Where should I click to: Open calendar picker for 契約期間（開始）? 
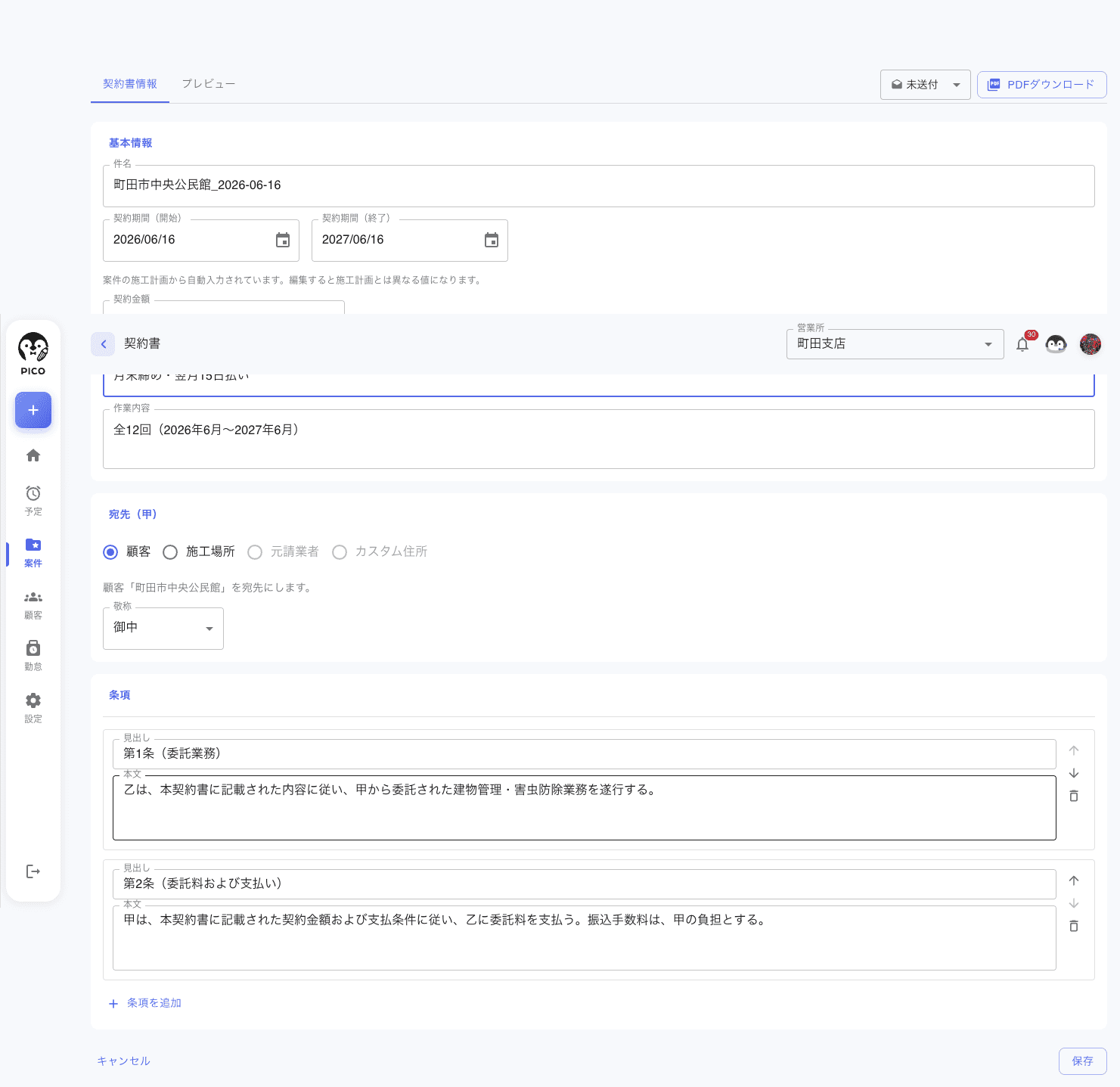click(x=283, y=240)
